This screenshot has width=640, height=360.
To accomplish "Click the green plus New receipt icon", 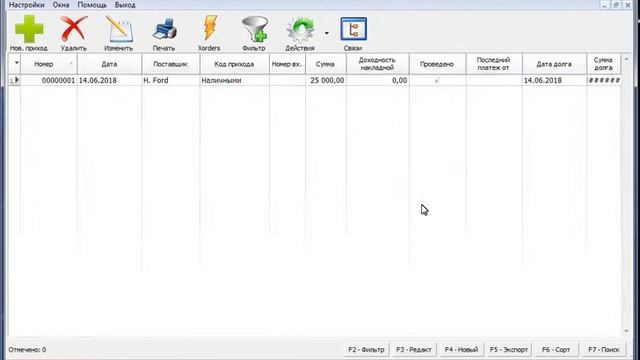I will click(x=29, y=29).
